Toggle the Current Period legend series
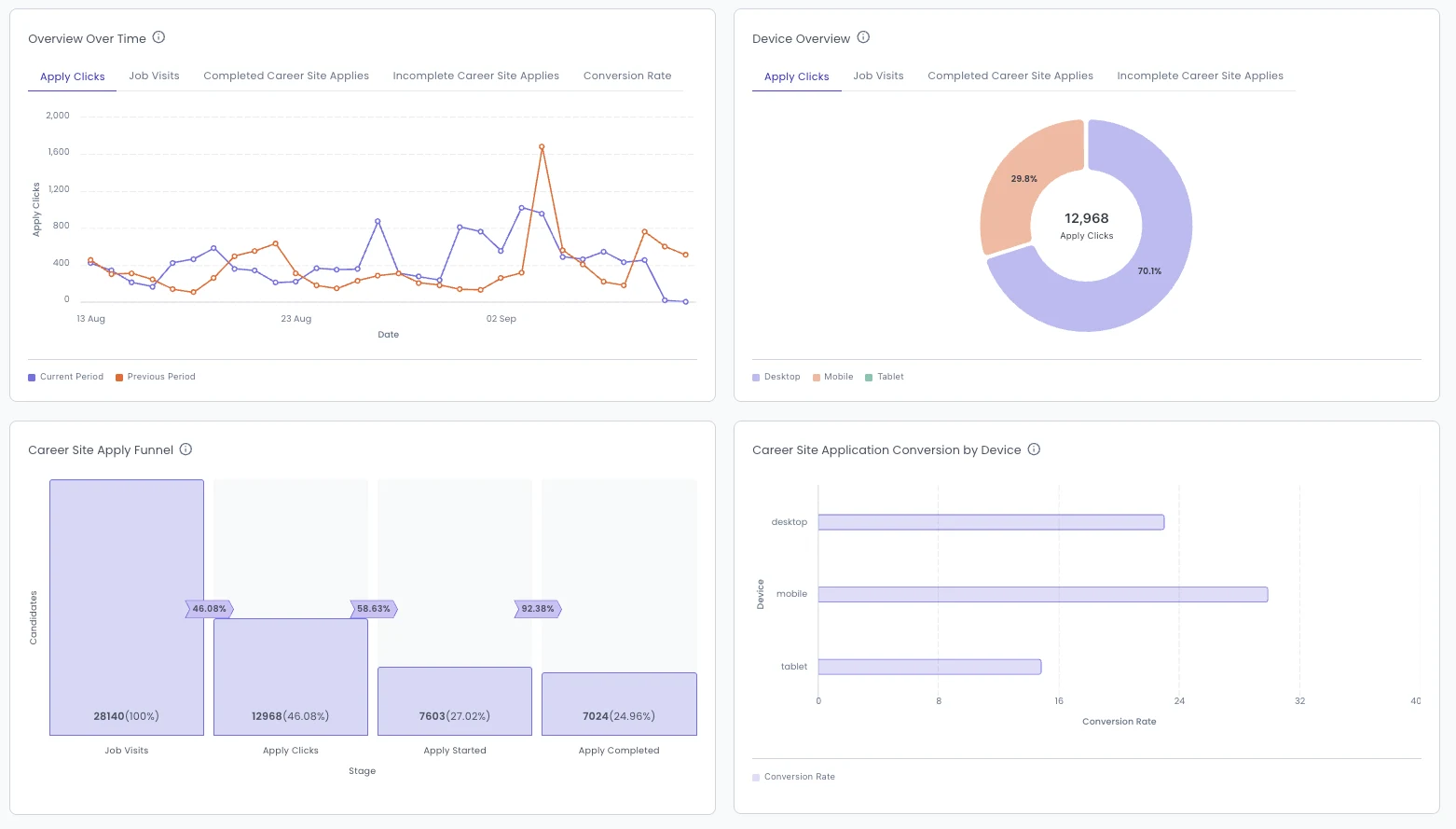1456x829 pixels. pyautogui.click(x=66, y=377)
